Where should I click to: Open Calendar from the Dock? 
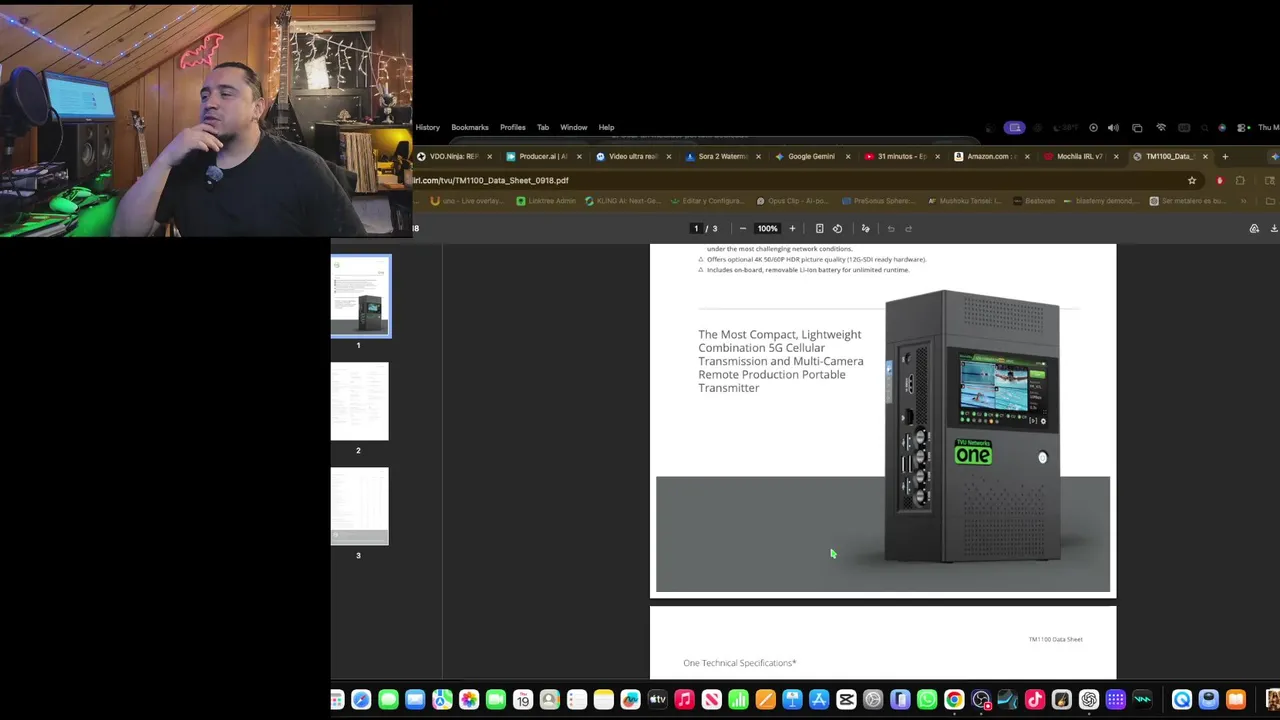(x=522, y=700)
